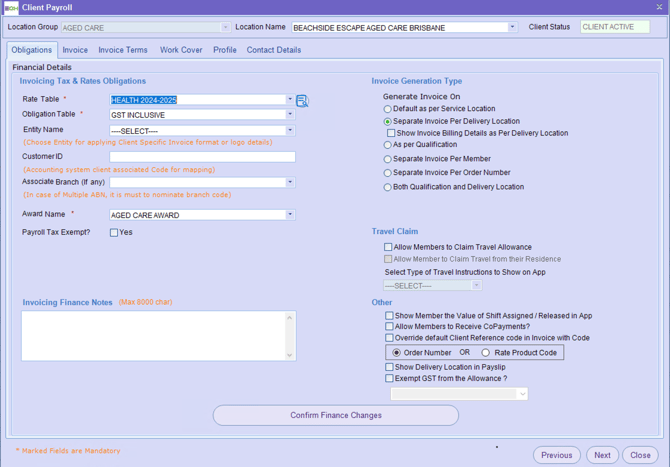The height and width of the screenshot is (467, 670).
Task: Click the Client Payroll app logo icon
Action: pyautogui.click(x=11, y=7)
